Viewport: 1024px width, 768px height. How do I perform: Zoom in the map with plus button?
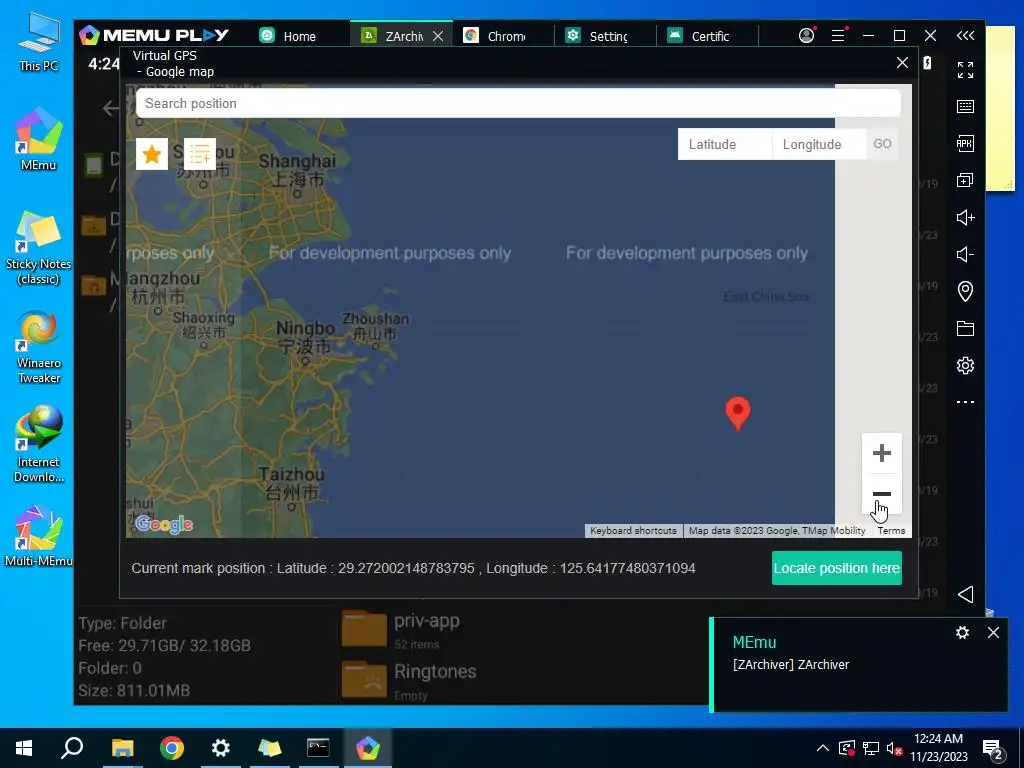tap(882, 453)
